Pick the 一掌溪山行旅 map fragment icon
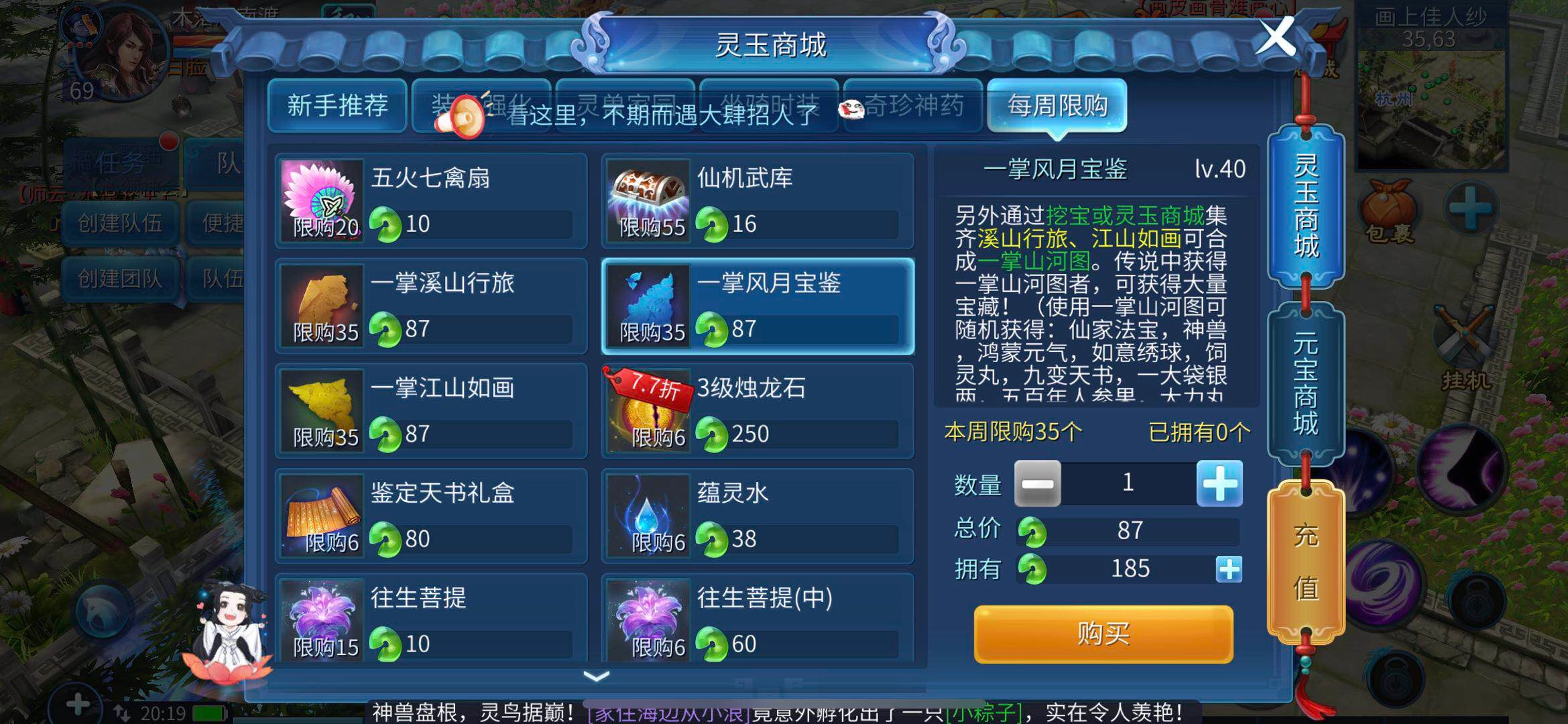Image resolution: width=1568 pixels, height=724 pixels. pyautogui.click(x=322, y=305)
